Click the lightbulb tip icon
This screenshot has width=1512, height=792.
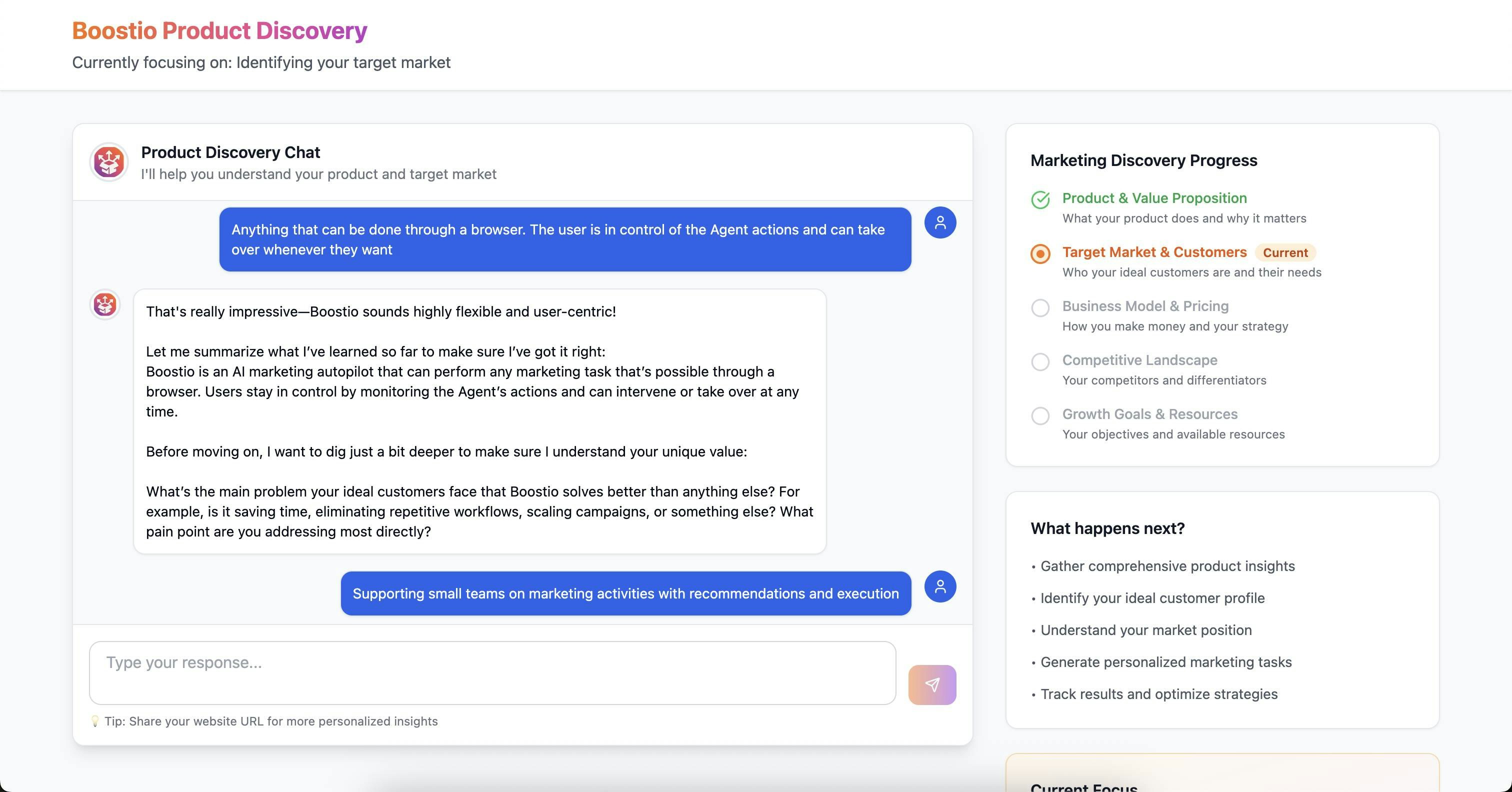pyautogui.click(x=95, y=721)
